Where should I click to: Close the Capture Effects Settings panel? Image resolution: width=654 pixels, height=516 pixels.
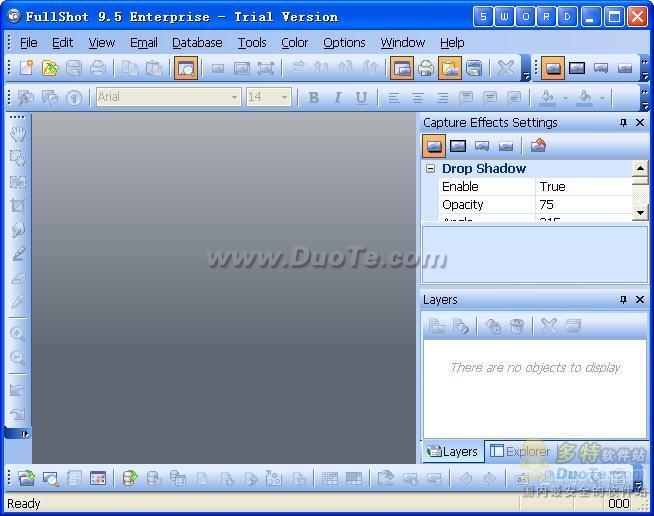click(x=640, y=123)
